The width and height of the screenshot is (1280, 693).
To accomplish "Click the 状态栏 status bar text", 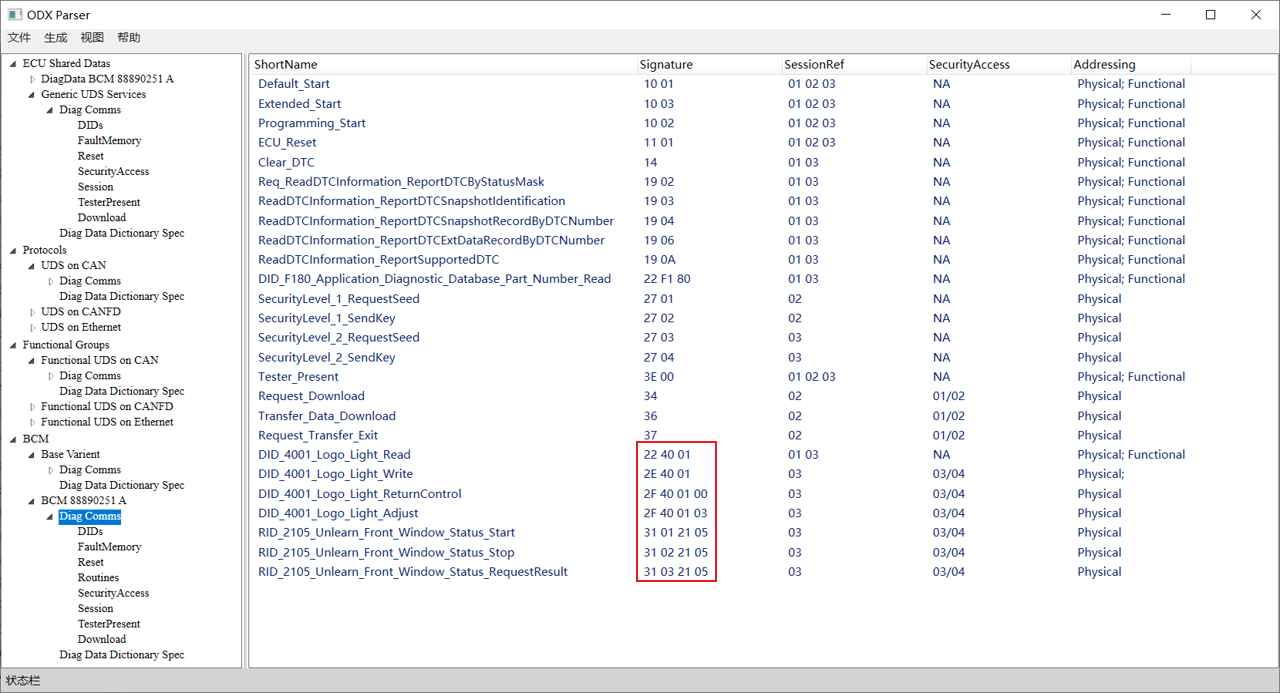I will pos(23,681).
